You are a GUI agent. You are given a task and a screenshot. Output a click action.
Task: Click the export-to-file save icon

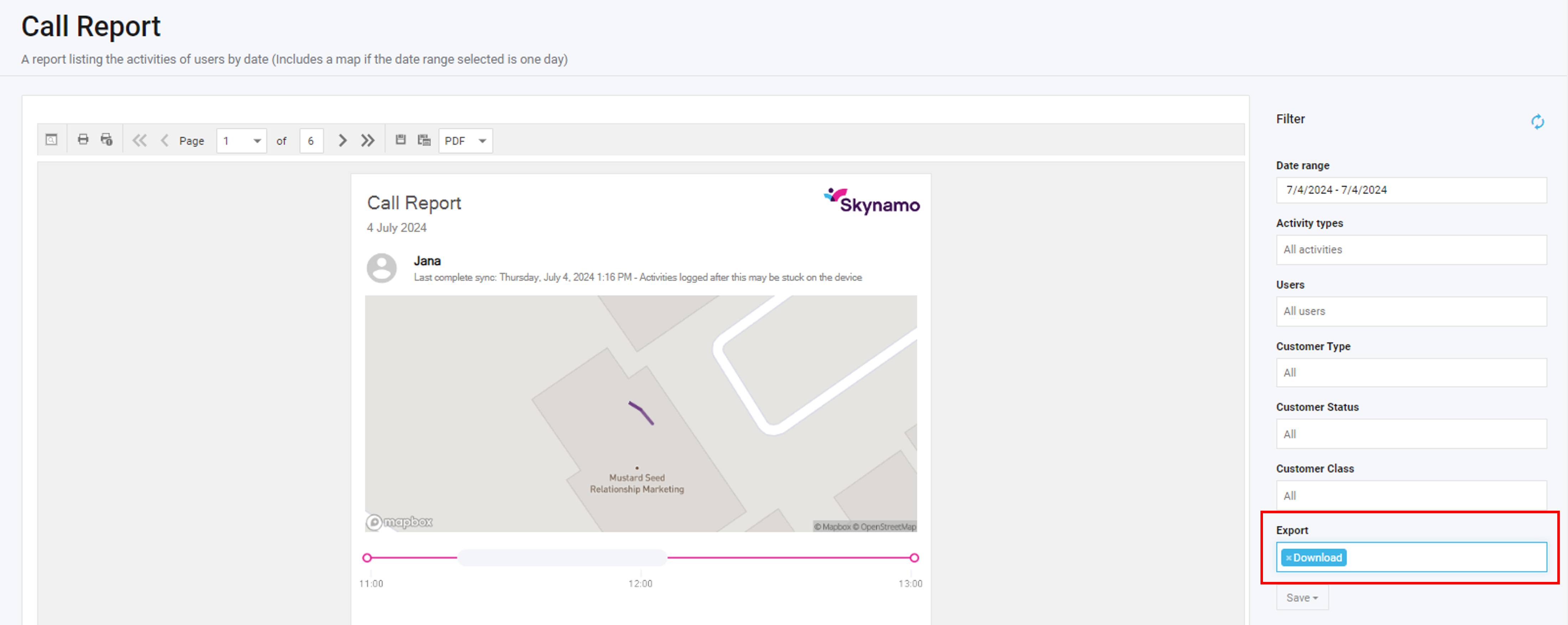click(401, 140)
